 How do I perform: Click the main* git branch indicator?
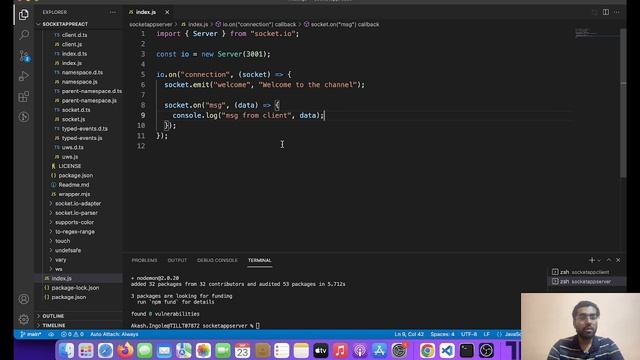click(31, 334)
